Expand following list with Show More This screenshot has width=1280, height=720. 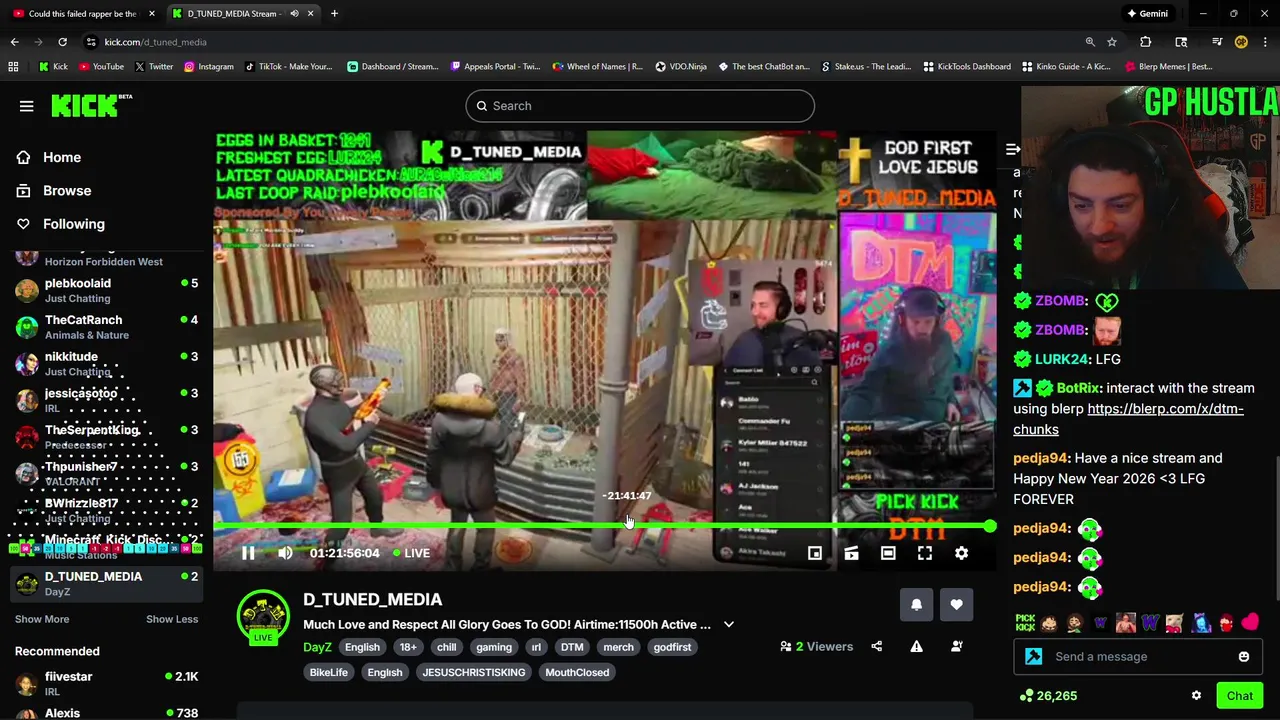coord(42,619)
